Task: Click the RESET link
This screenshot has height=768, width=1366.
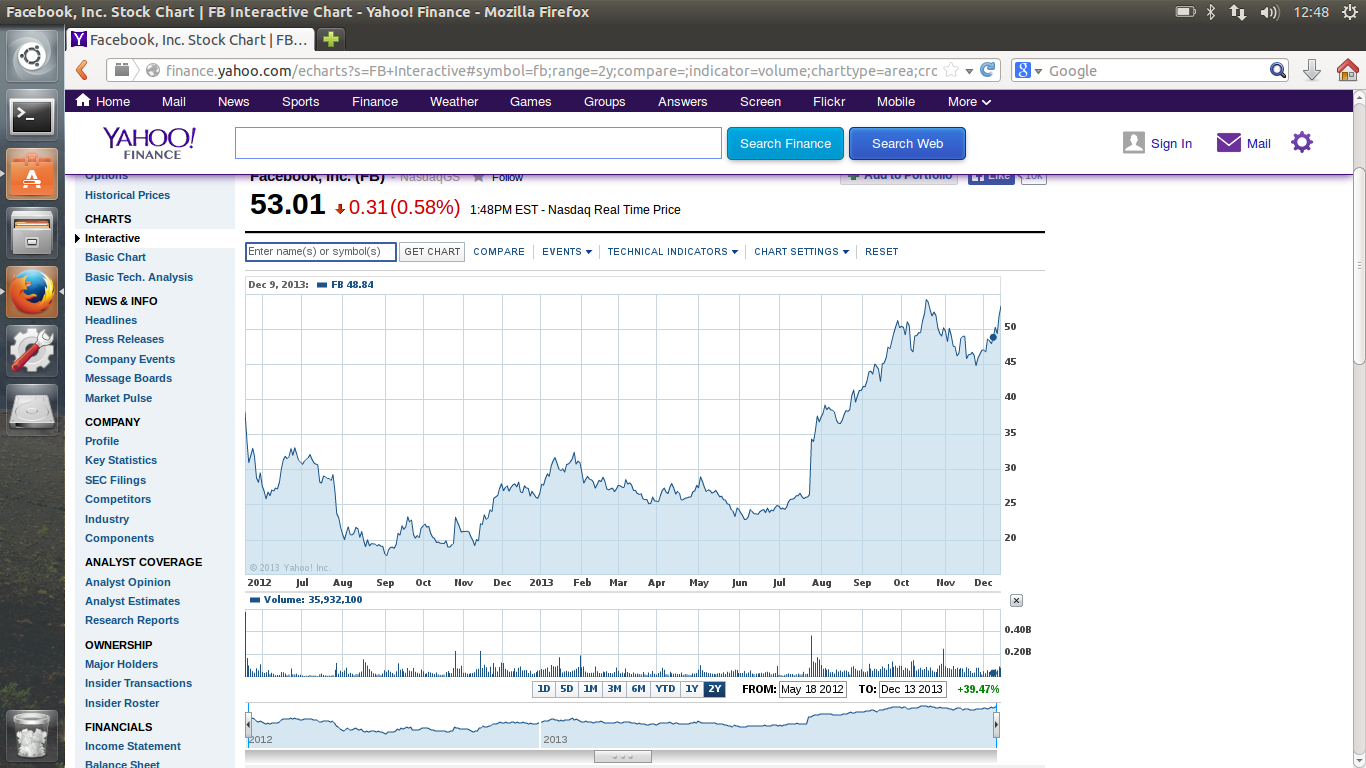Action: click(x=882, y=252)
